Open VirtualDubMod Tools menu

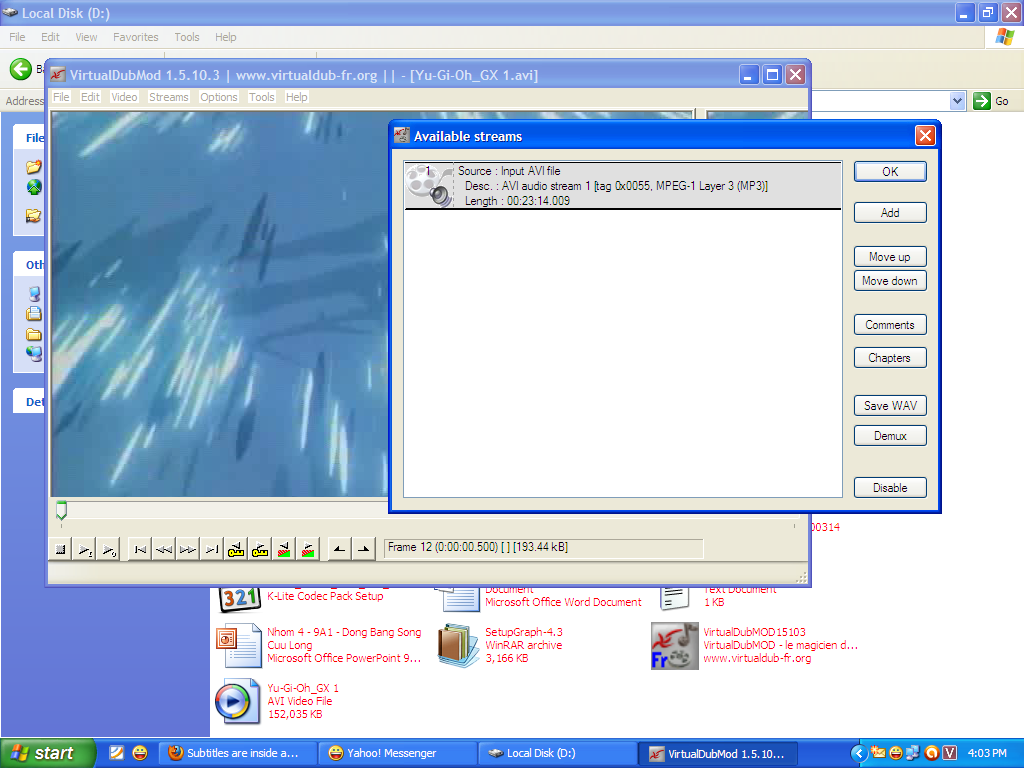pyautogui.click(x=261, y=97)
